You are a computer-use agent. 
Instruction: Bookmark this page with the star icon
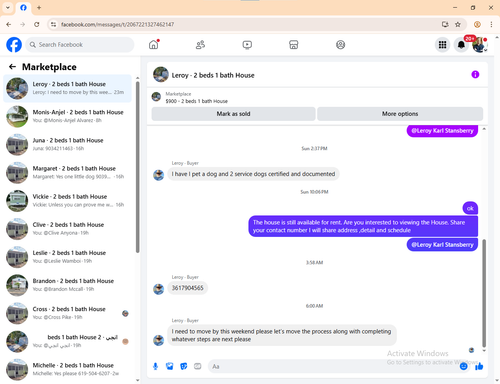(x=458, y=24)
